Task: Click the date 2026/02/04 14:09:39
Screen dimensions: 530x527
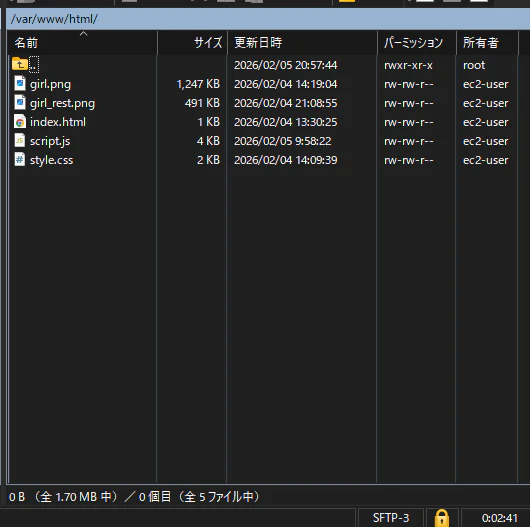Action: pos(286,160)
